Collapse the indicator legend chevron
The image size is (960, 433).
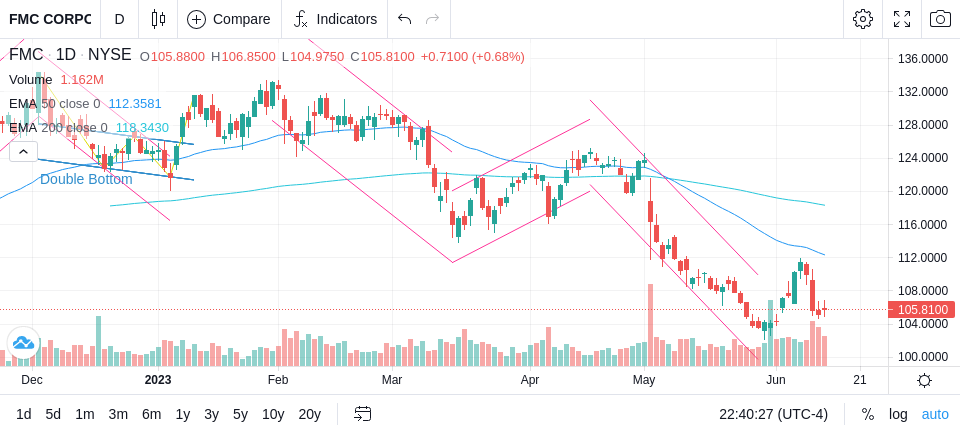pyautogui.click(x=23, y=151)
